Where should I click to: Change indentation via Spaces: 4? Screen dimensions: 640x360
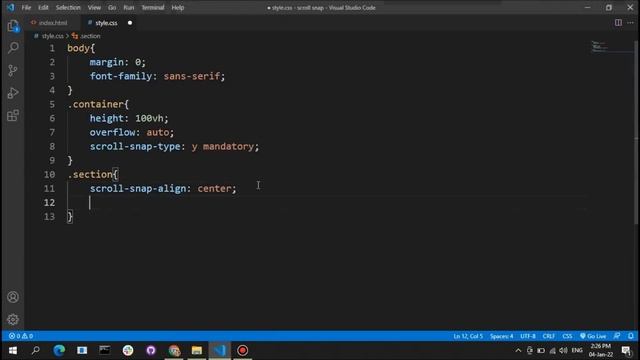pyautogui.click(x=501, y=336)
